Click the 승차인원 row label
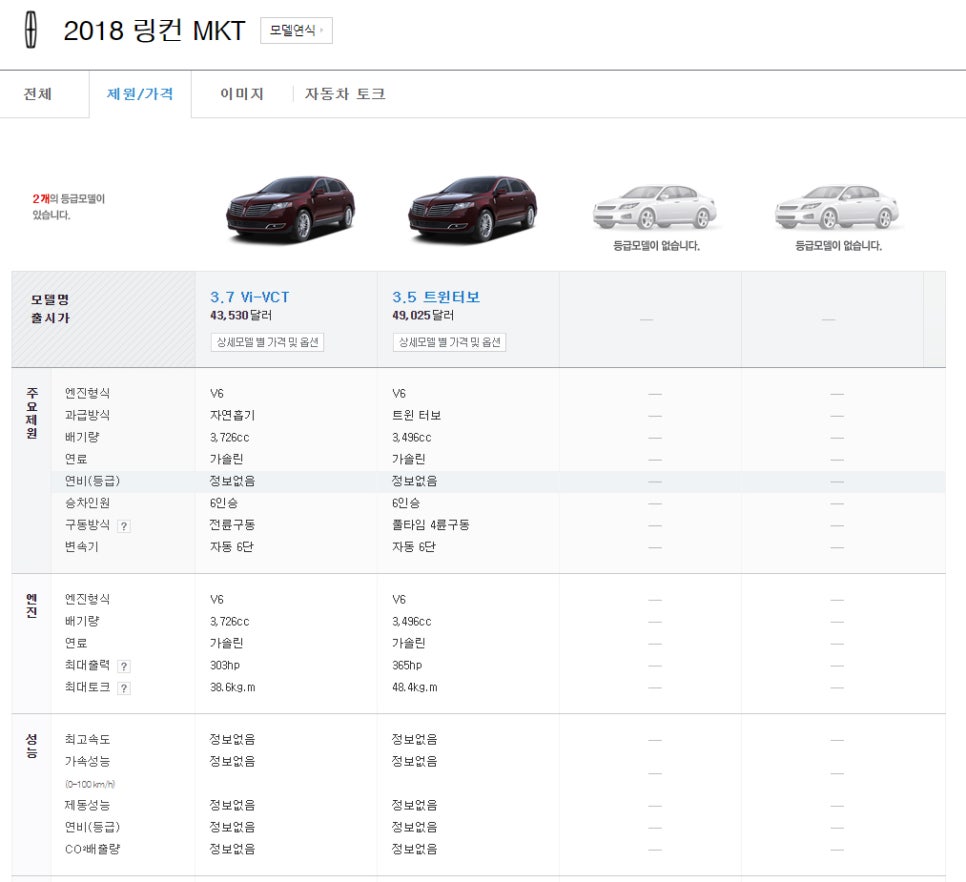The width and height of the screenshot is (966, 882). click(x=87, y=503)
